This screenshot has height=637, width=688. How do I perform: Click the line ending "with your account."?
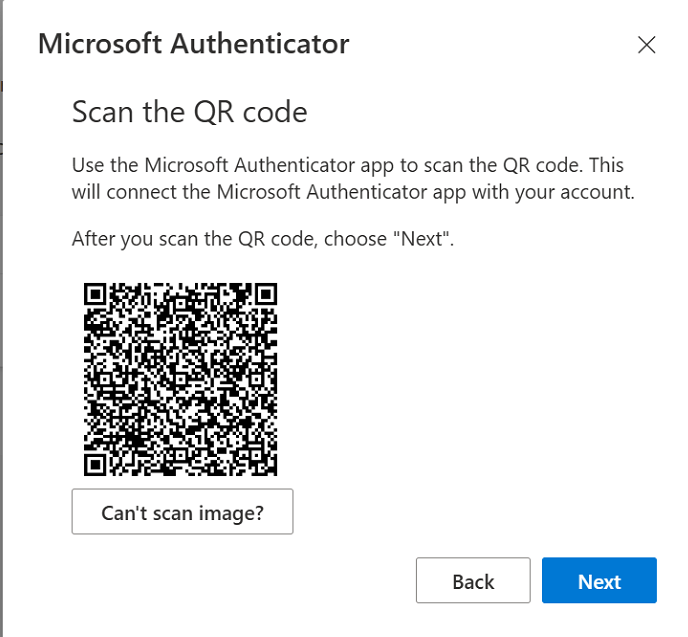tap(353, 193)
